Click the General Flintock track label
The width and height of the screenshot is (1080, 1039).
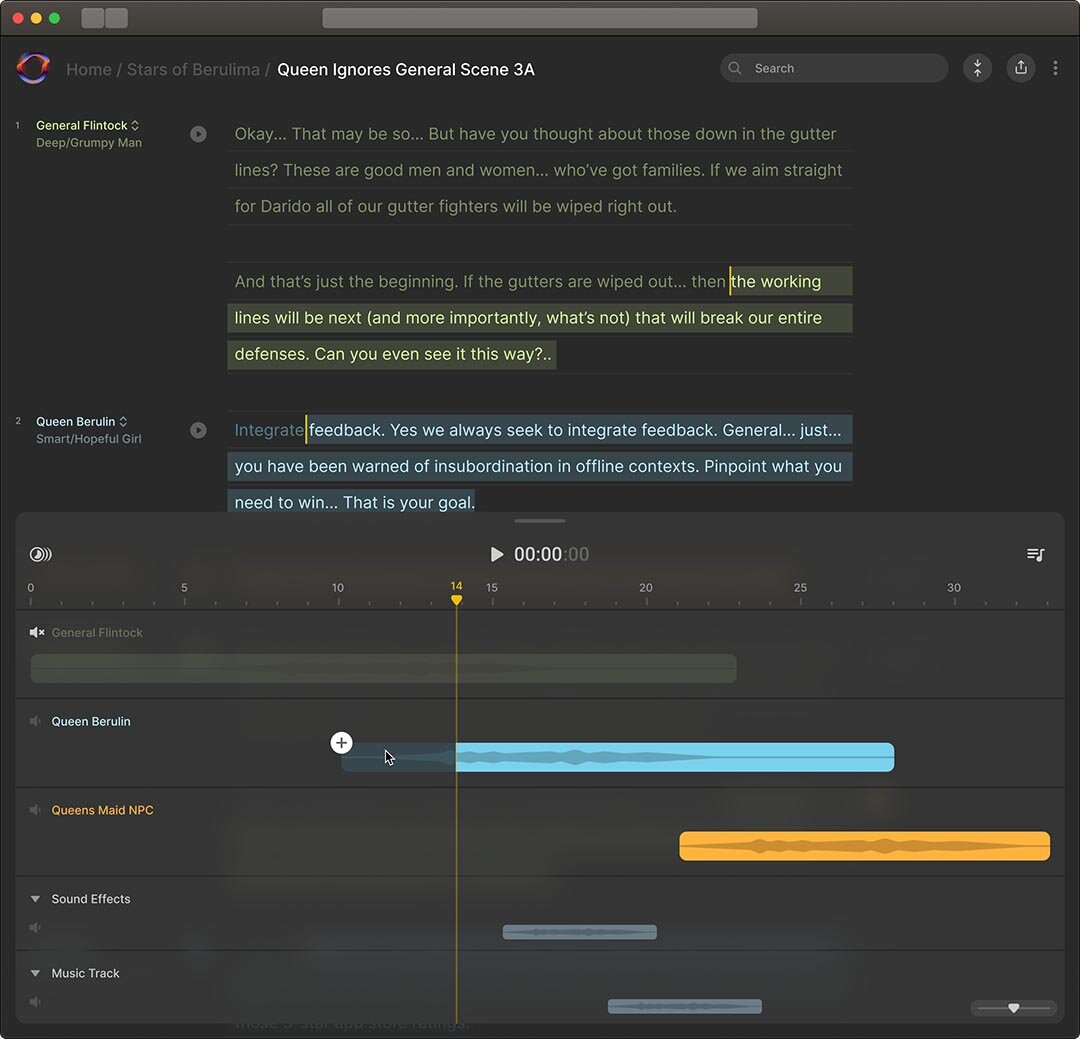click(x=97, y=632)
